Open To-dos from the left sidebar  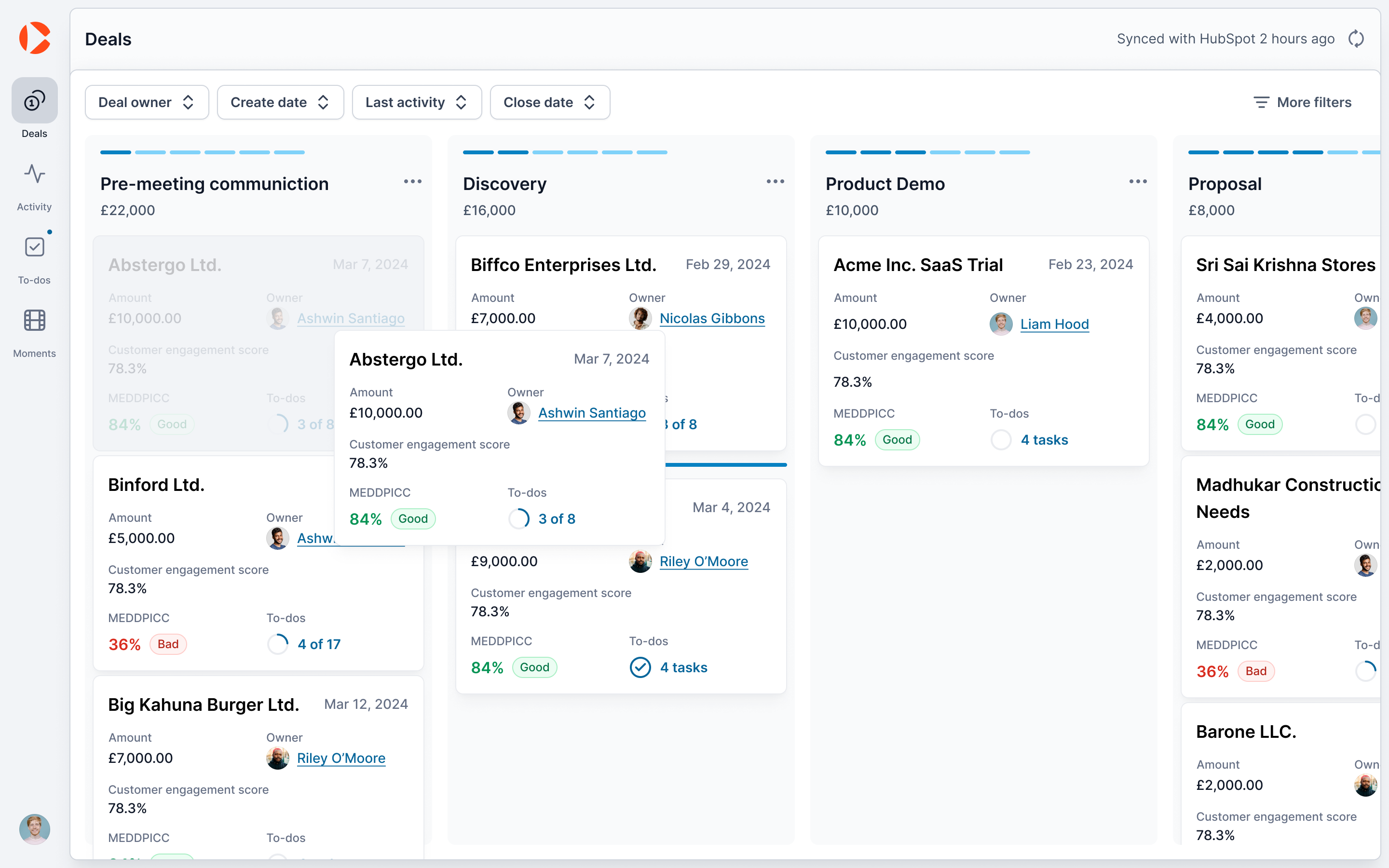pyautogui.click(x=34, y=247)
